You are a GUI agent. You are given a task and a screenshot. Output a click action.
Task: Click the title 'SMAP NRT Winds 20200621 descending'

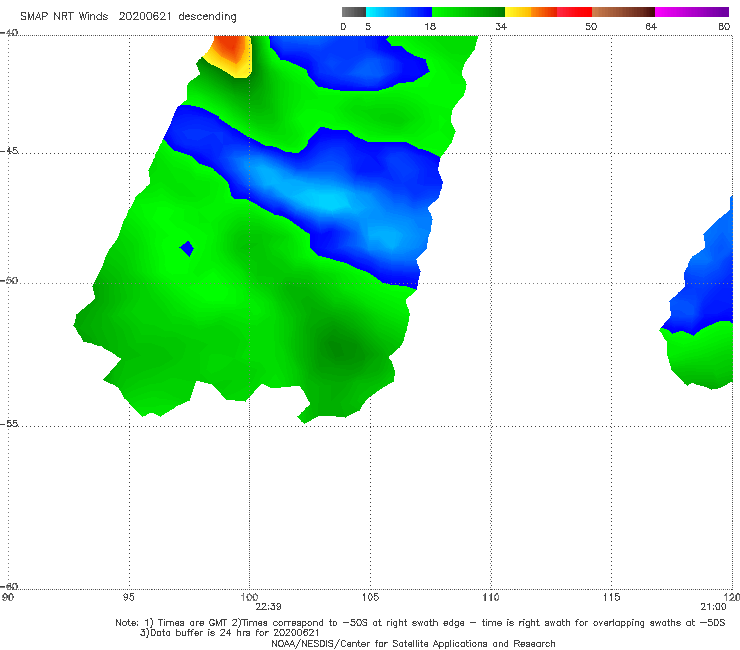[x=128, y=16]
